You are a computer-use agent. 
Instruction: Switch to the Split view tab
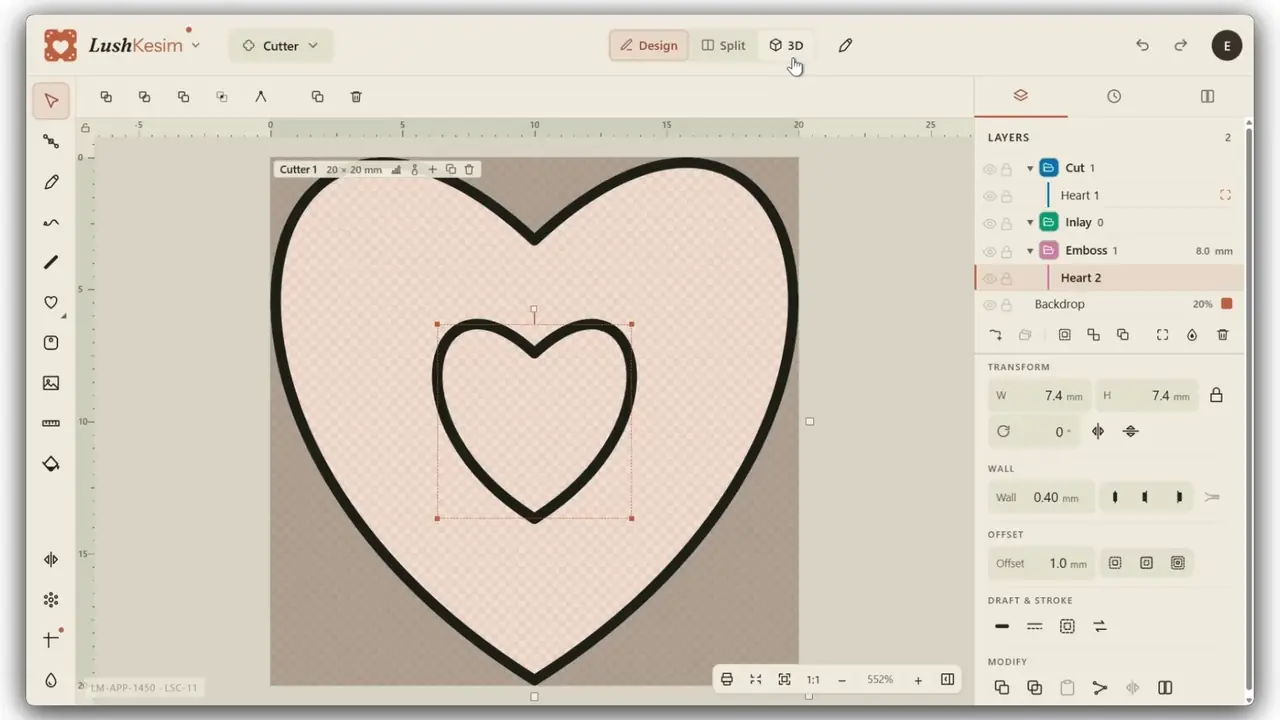click(x=723, y=45)
